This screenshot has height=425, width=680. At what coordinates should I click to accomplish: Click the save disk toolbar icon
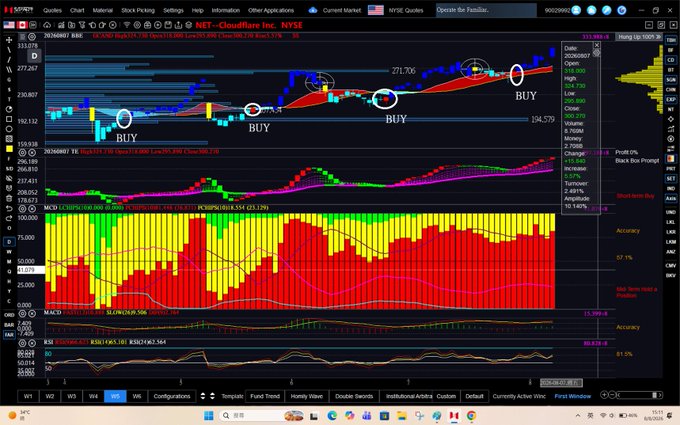168,25
